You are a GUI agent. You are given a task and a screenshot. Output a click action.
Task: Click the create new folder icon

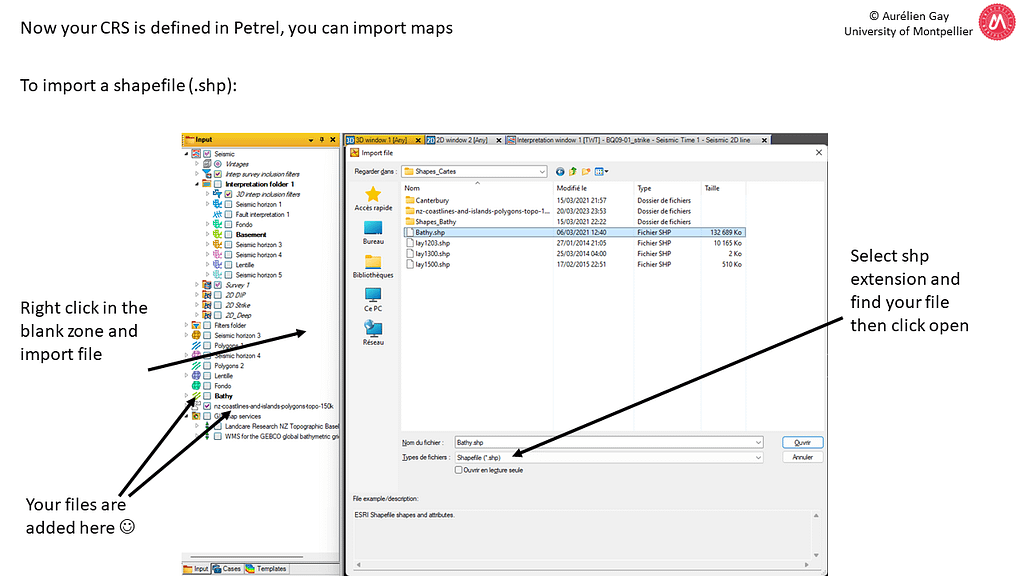tap(587, 171)
